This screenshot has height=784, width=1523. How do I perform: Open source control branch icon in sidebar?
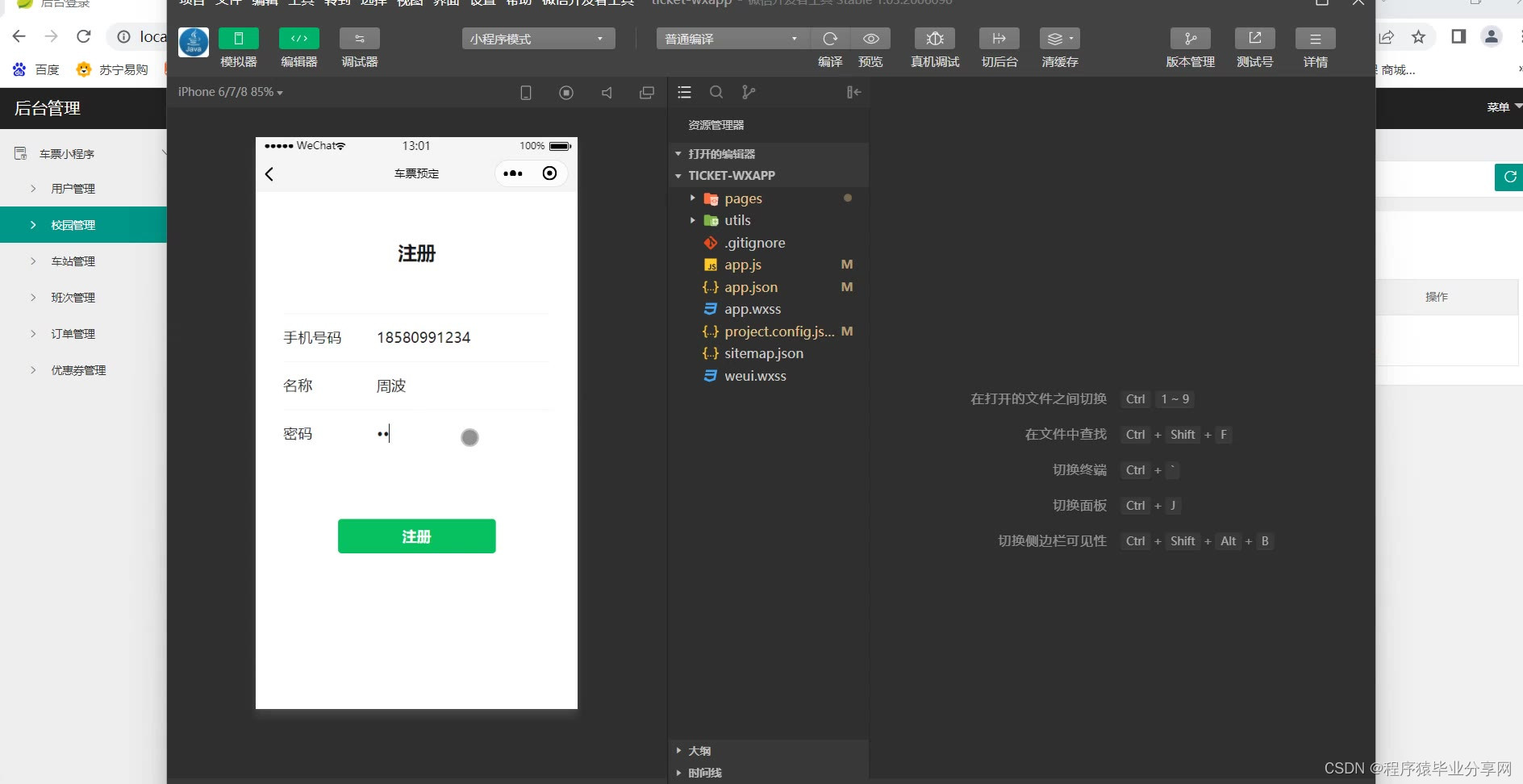coord(749,93)
